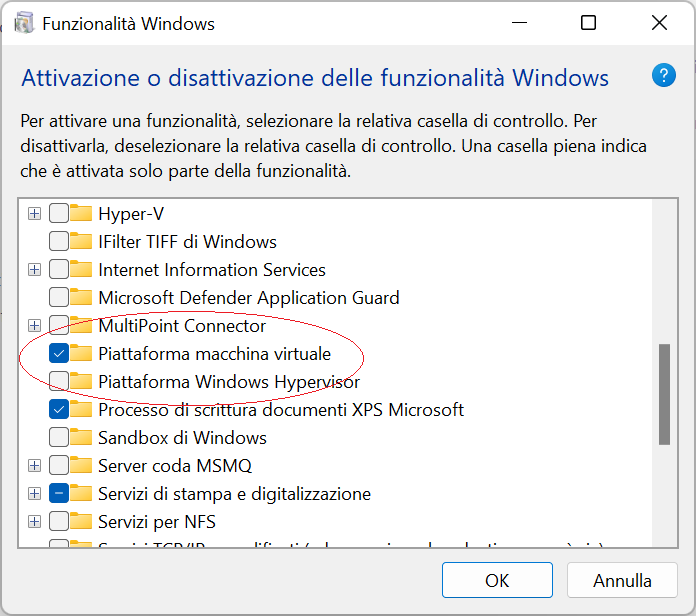Viewport: 696px width, 616px height.
Task: Select the Hyper-V folder icon
Action: pyautogui.click(x=81, y=213)
